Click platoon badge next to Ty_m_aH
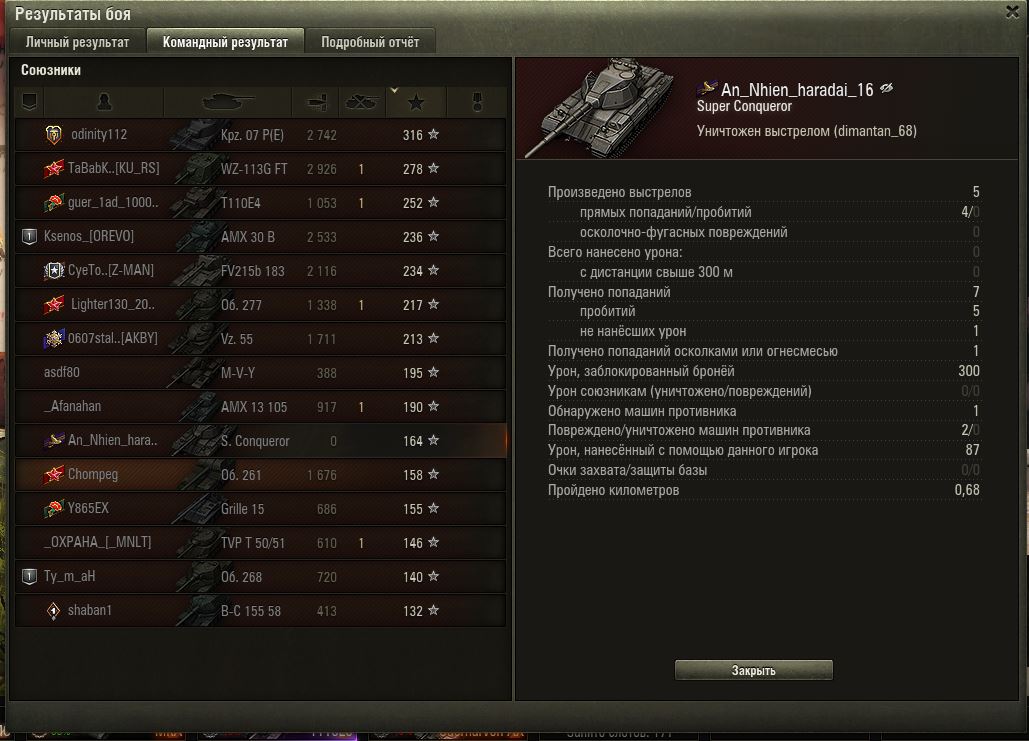Viewport: 1029px width, 741px height. (29, 576)
